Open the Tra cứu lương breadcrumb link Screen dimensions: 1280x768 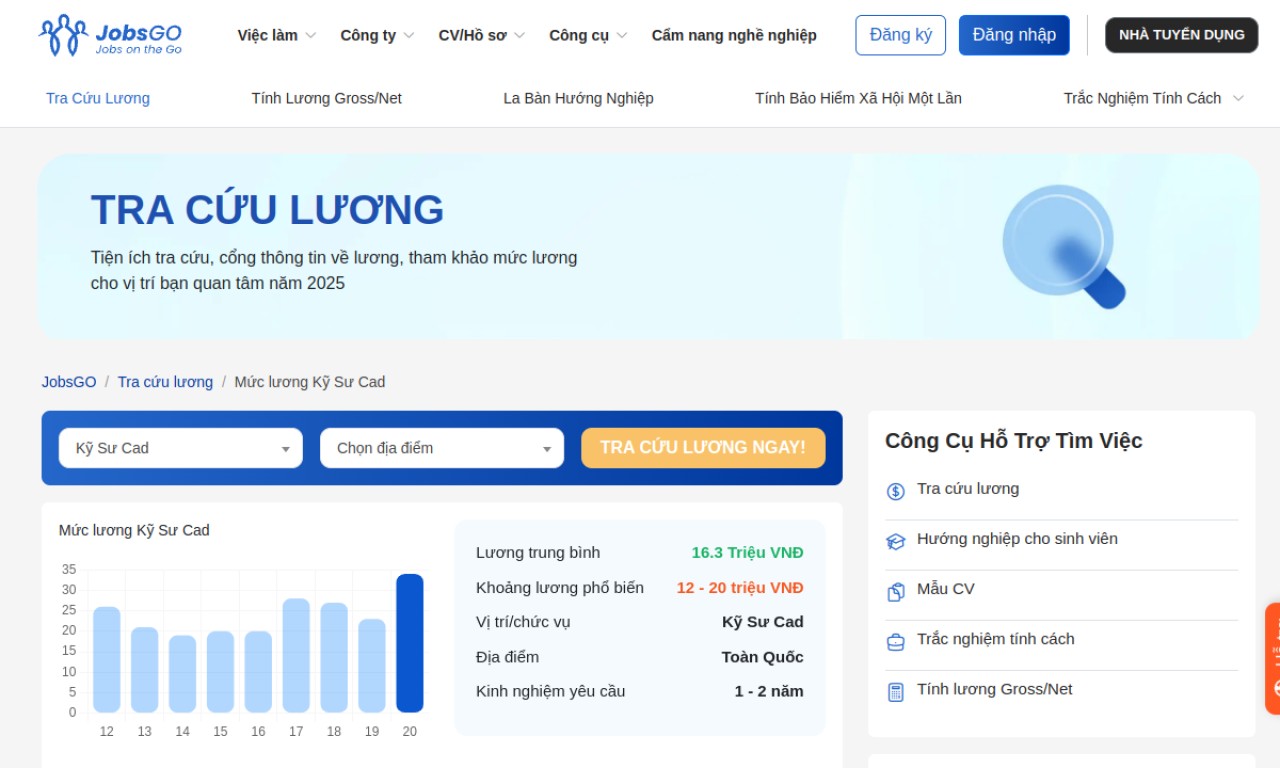click(165, 382)
